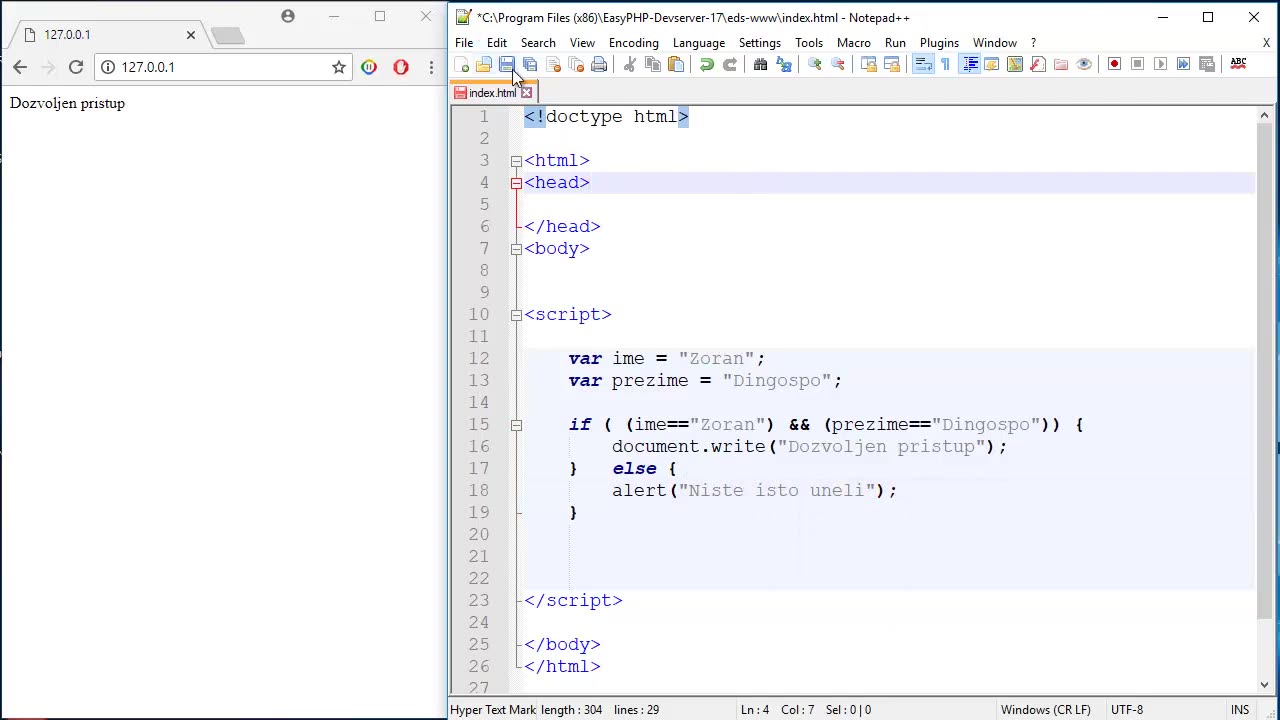Run macro multiple times icon
The width and height of the screenshot is (1280, 720).
coord(1183,64)
